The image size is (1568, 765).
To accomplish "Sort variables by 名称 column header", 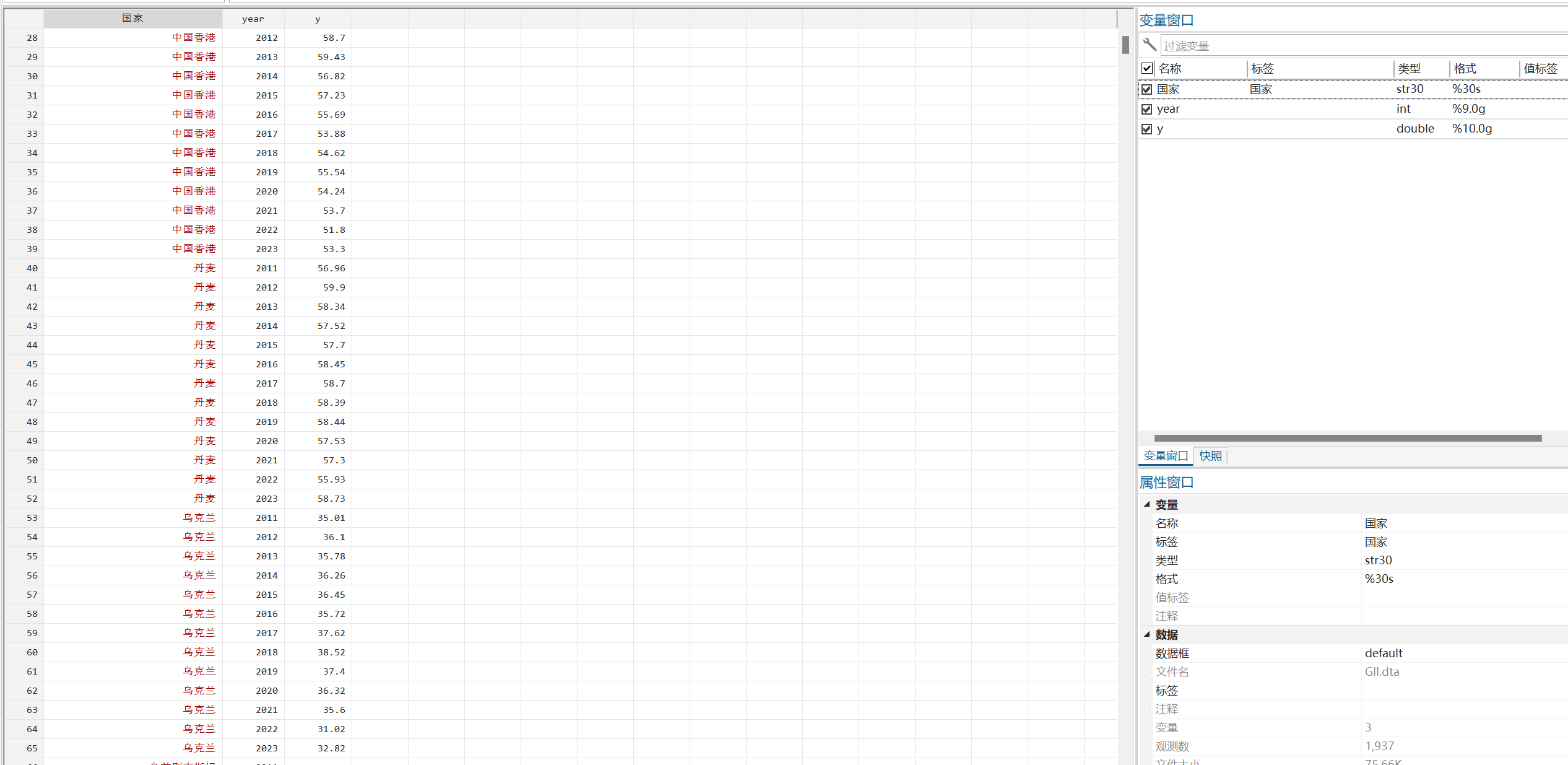I will point(1170,68).
